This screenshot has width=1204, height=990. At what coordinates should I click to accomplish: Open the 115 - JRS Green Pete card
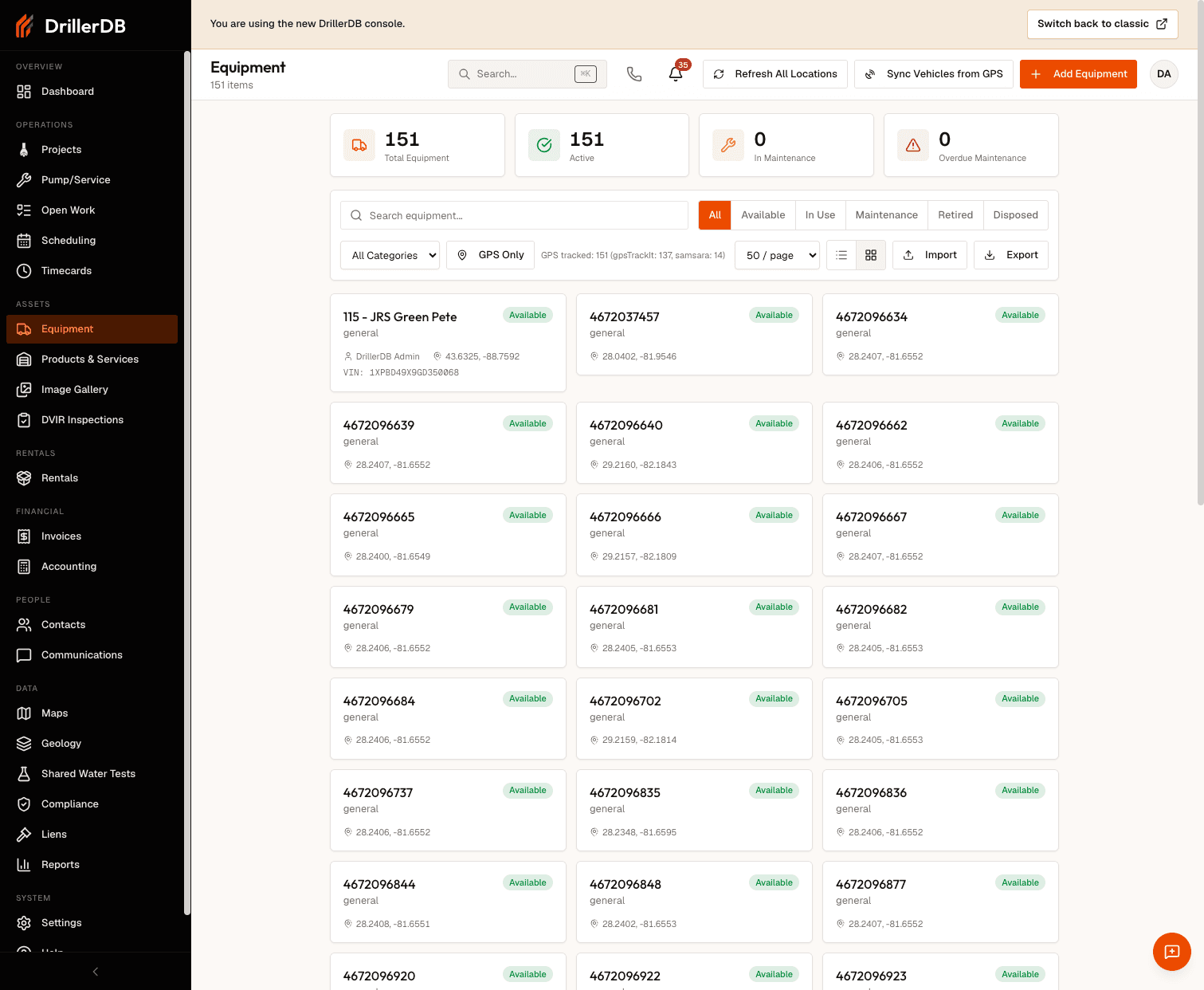(448, 343)
